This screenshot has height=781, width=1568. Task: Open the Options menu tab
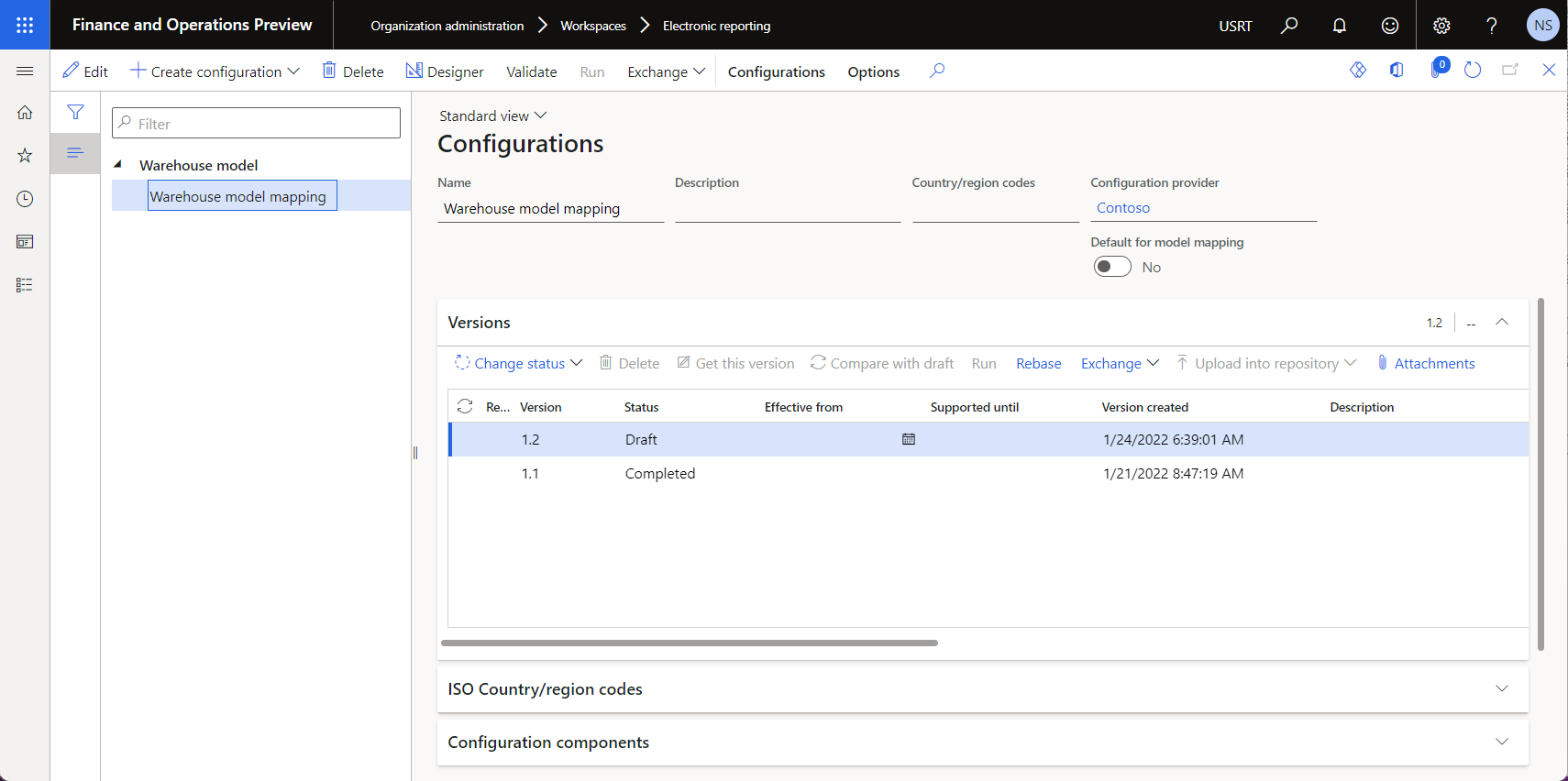tap(873, 71)
